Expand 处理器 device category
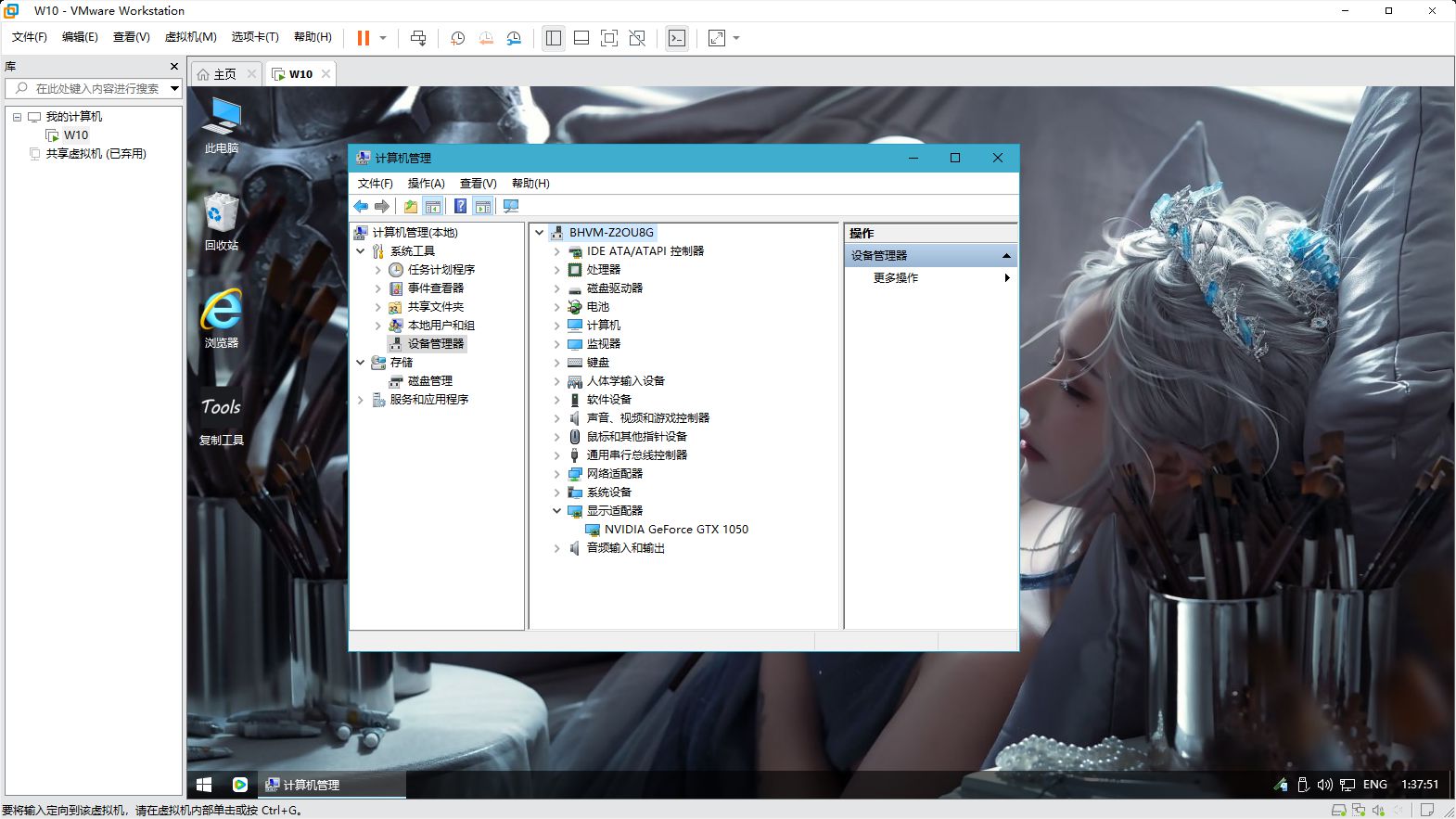Viewport: 1456px width, 819px height. 557,270
